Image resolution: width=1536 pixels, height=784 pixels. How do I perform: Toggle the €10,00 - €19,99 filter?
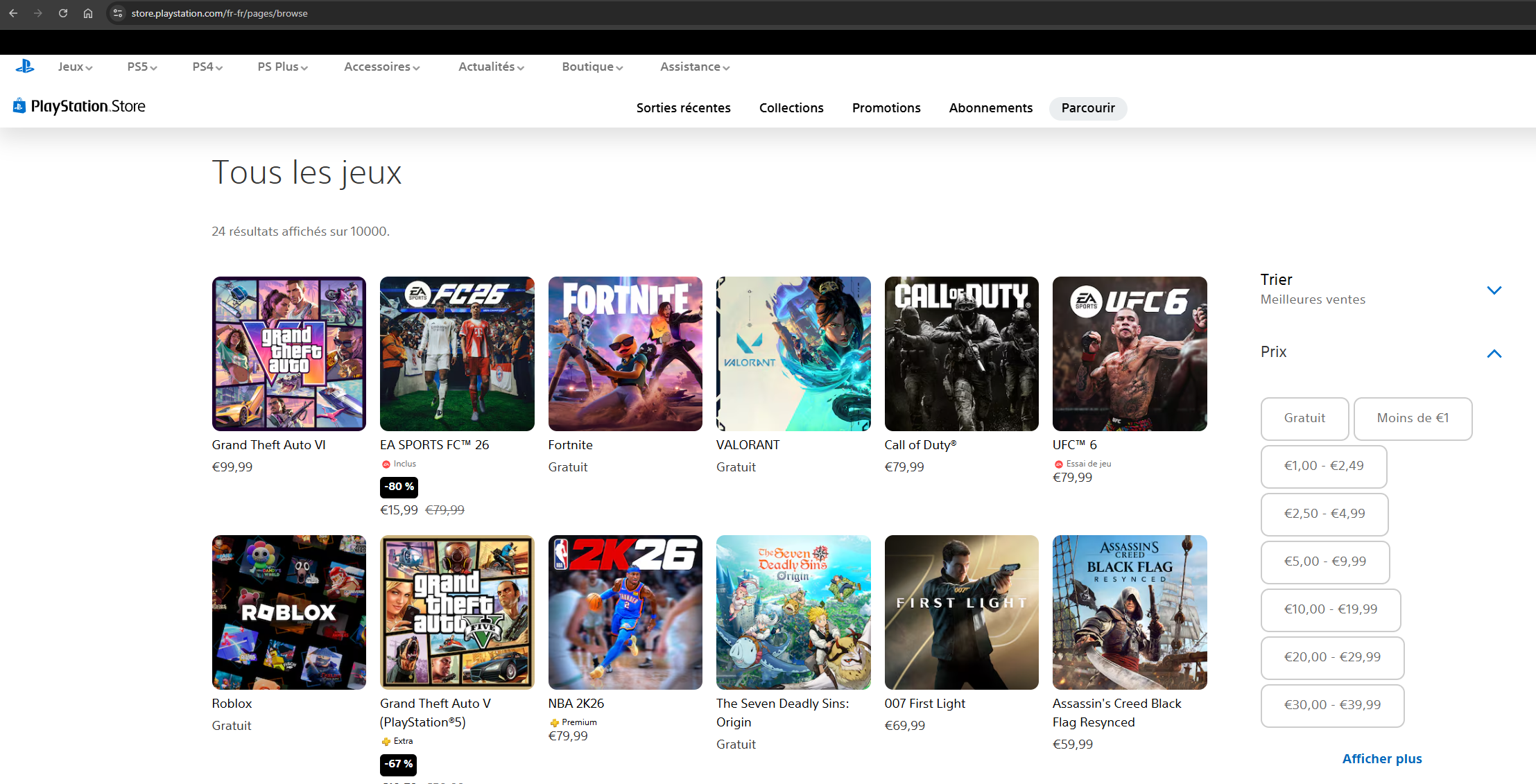coord(1331,609)
